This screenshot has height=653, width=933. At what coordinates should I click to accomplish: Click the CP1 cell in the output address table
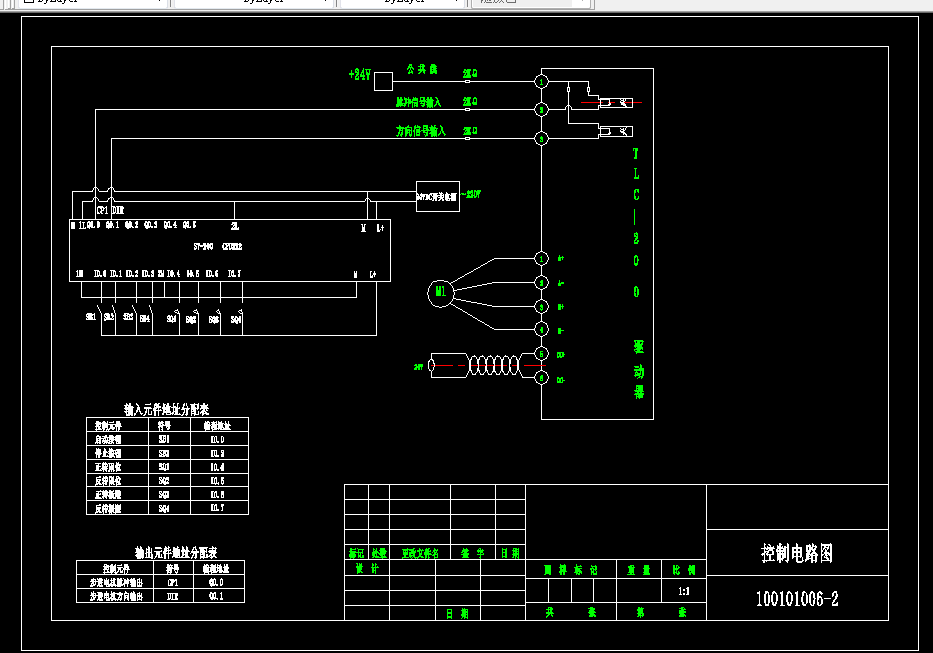(x=173, y=583)
